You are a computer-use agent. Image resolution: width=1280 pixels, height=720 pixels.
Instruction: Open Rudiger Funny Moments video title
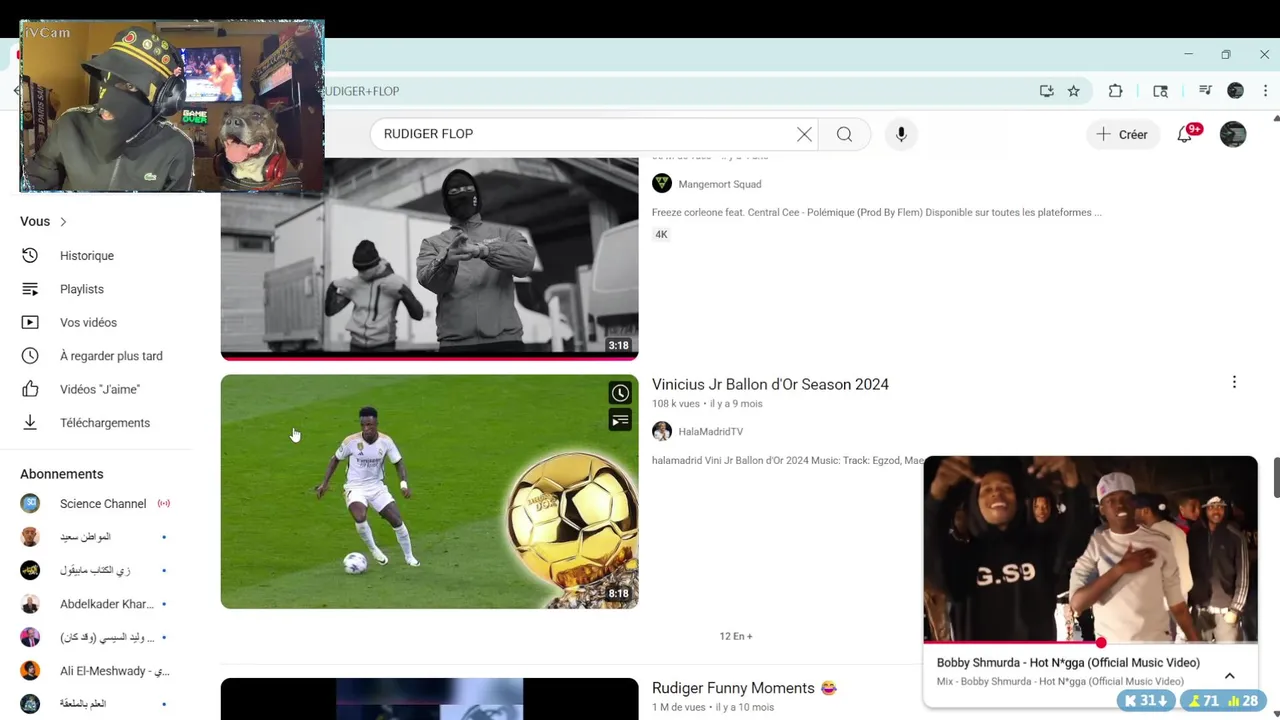click(x=744, y=688)
